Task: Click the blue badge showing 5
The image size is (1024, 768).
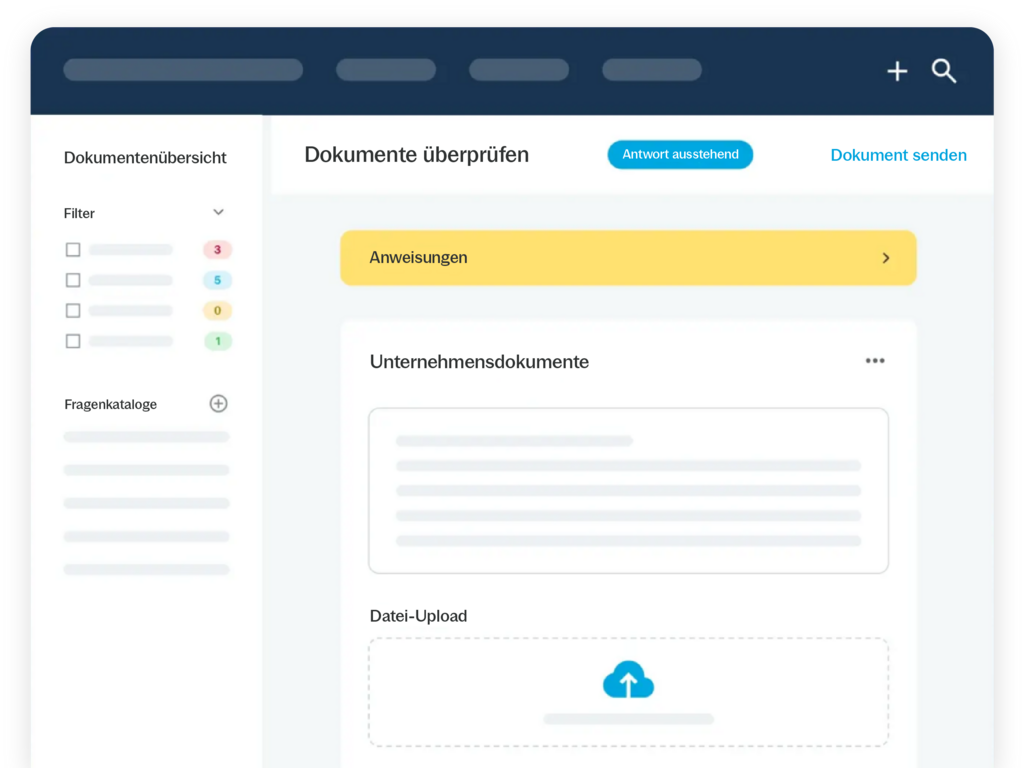Action: point(217,280)
